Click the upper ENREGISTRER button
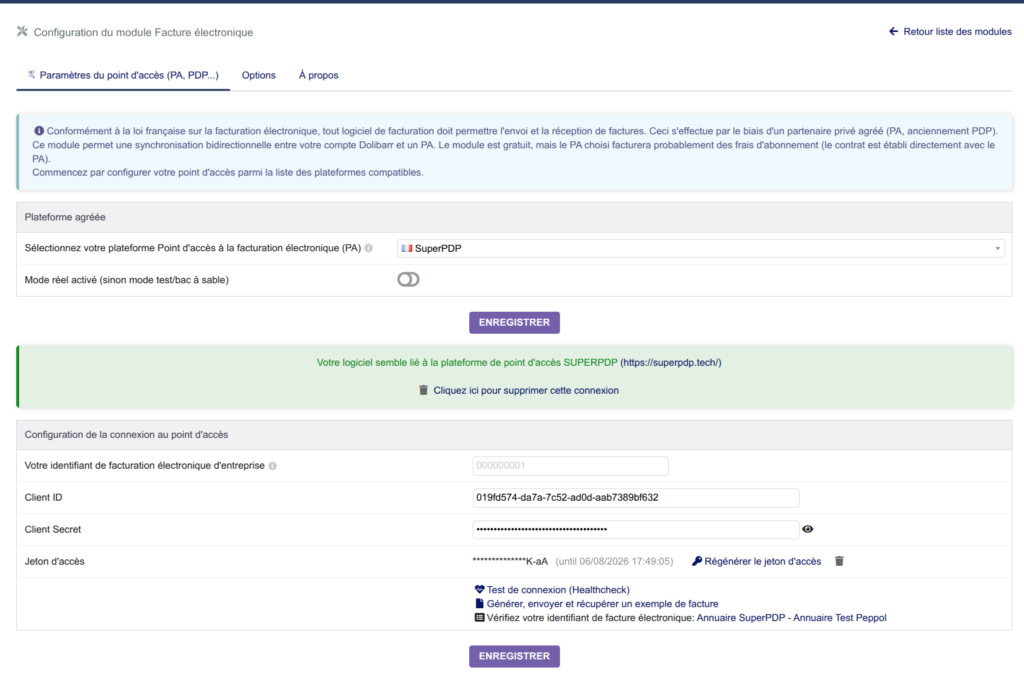The image size is (1024, 685). [x=514, y=323]
